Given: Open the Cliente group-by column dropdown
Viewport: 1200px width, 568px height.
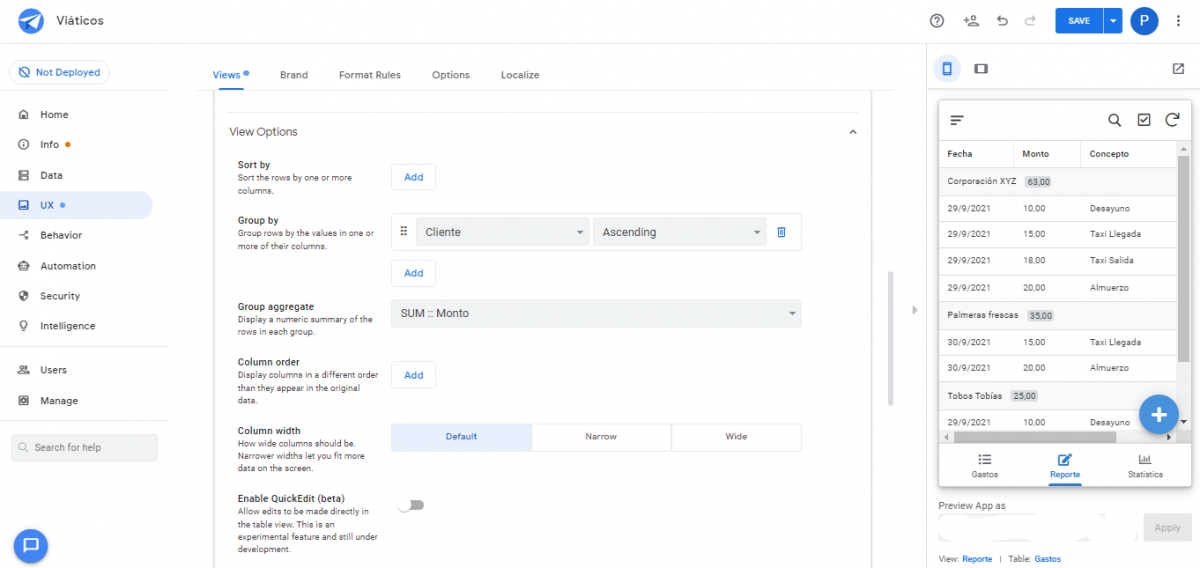Looking at the screenshot, I should pyautogui.click(x=503, y=232).
